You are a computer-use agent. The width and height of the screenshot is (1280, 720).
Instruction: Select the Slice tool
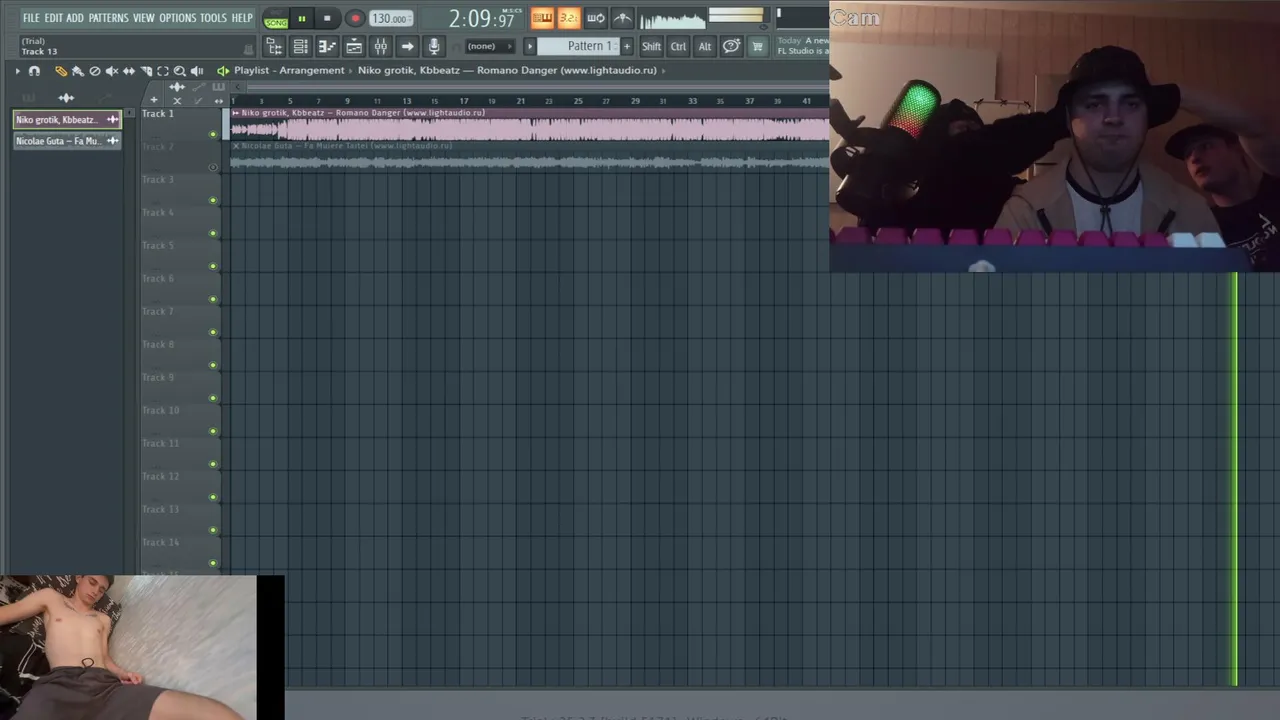click(145, 71)
